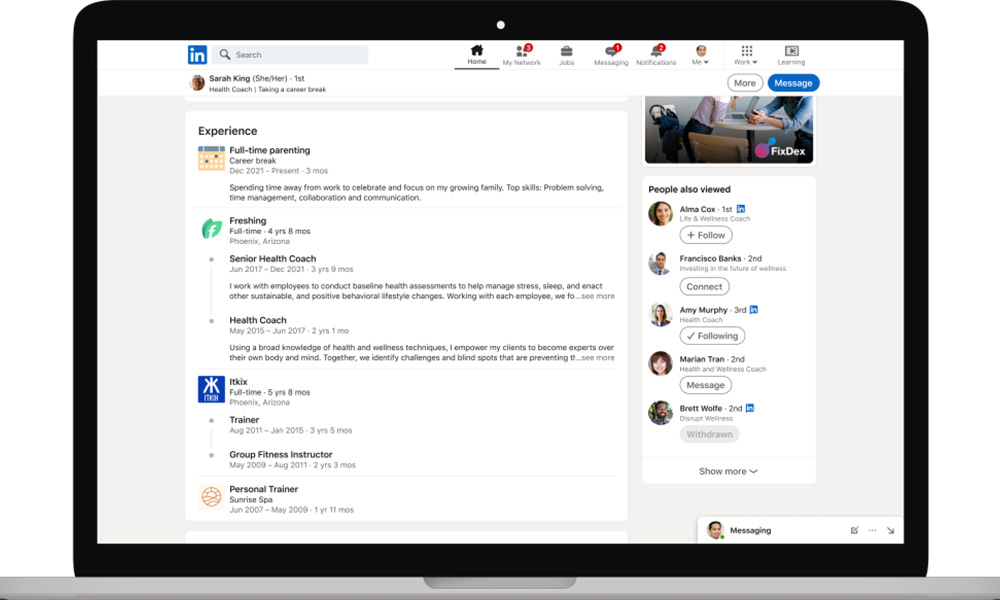Open Alma Cox's name link
This screenshot has height=600, width=1000.
pos(697,209)
